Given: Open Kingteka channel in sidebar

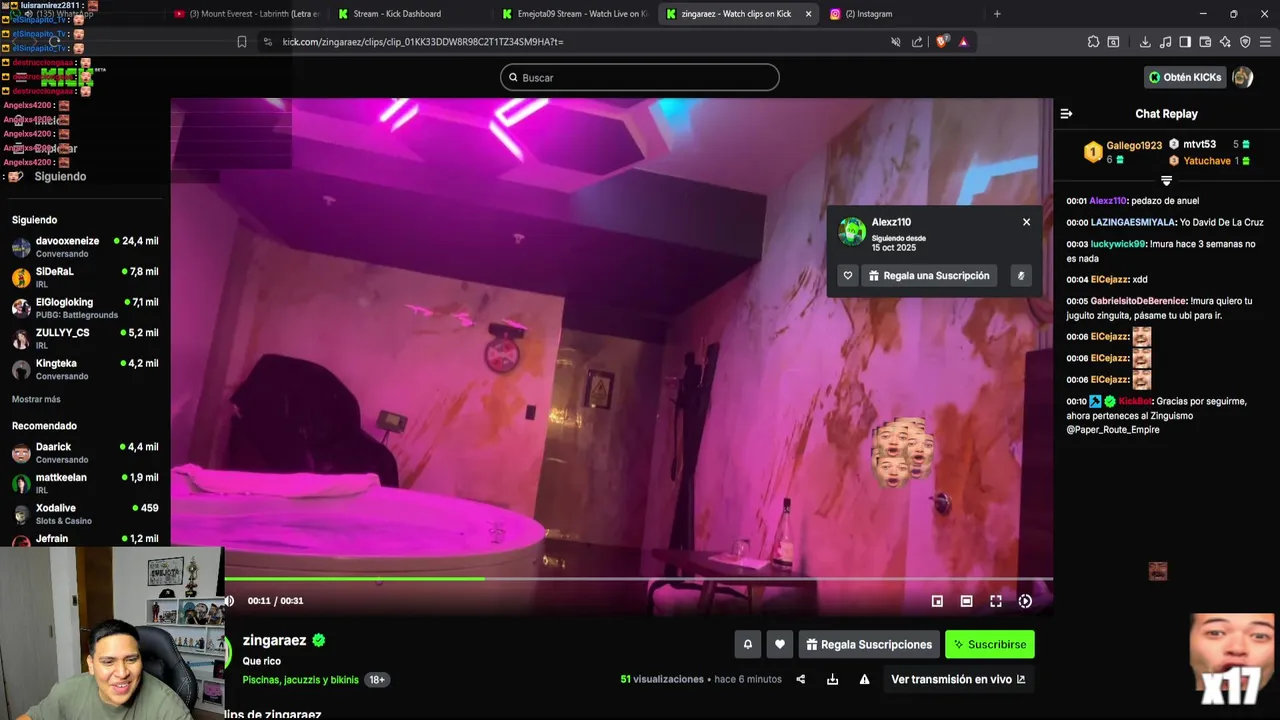Looking at the screenshot, I should pyautogui.click(x=85, y=369).
